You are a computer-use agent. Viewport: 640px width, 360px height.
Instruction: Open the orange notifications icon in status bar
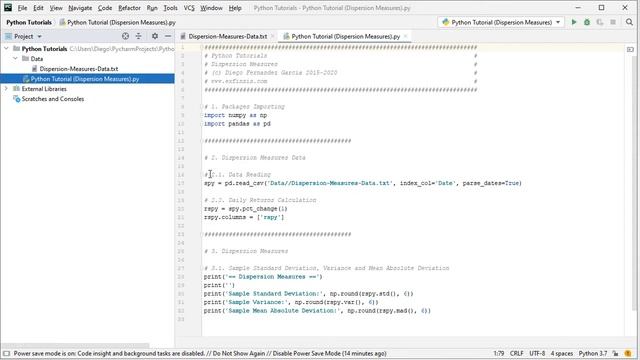point(628,353)
